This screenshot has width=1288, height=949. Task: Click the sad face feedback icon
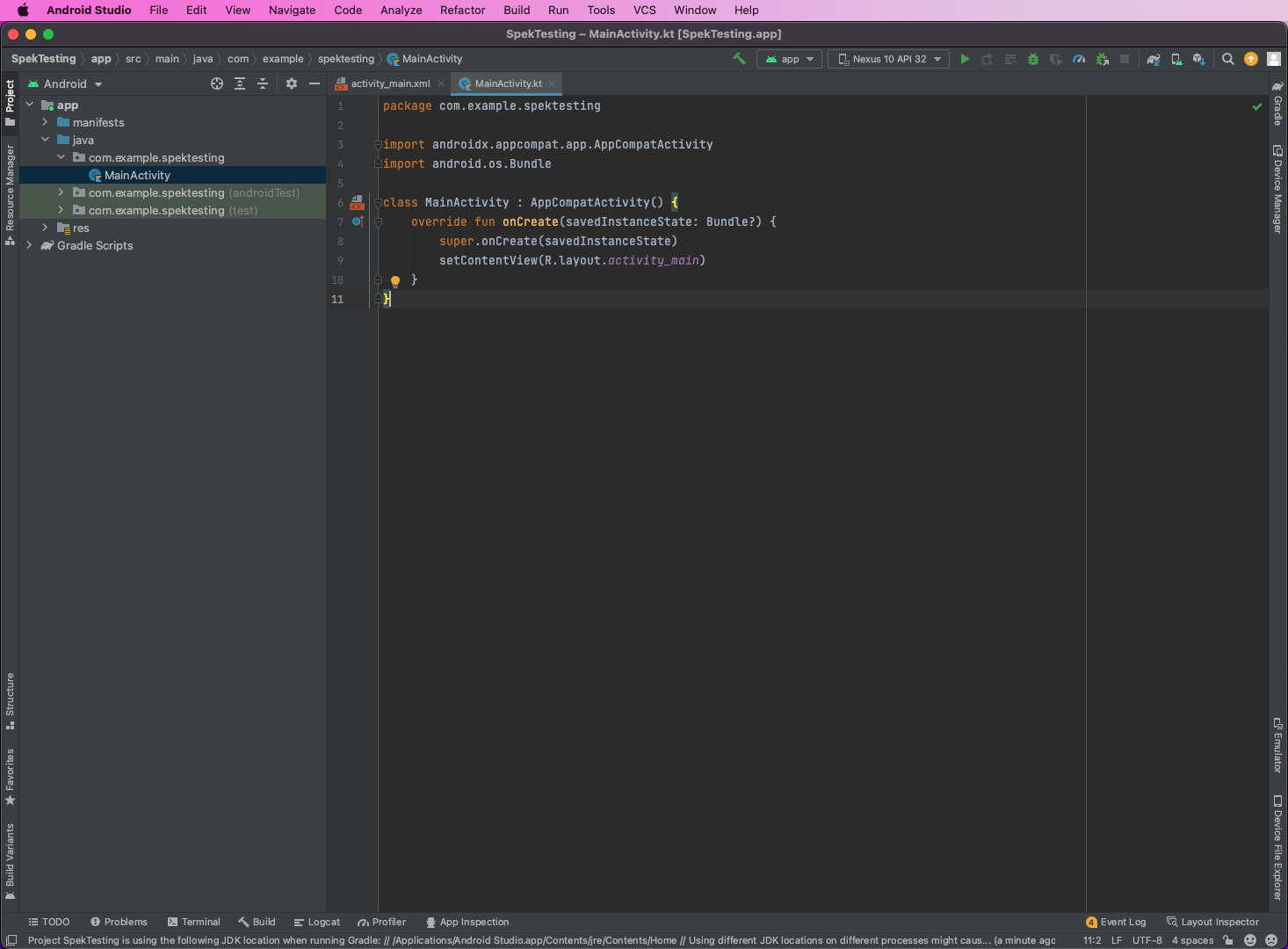point(1270,940)
